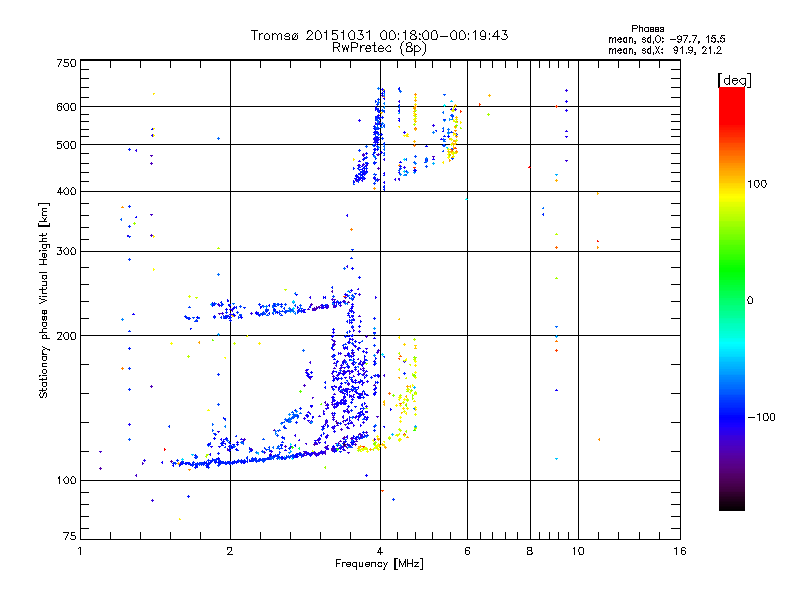
Task: Click the y-axis tick label '400'
Action: (x=66, y=191)
